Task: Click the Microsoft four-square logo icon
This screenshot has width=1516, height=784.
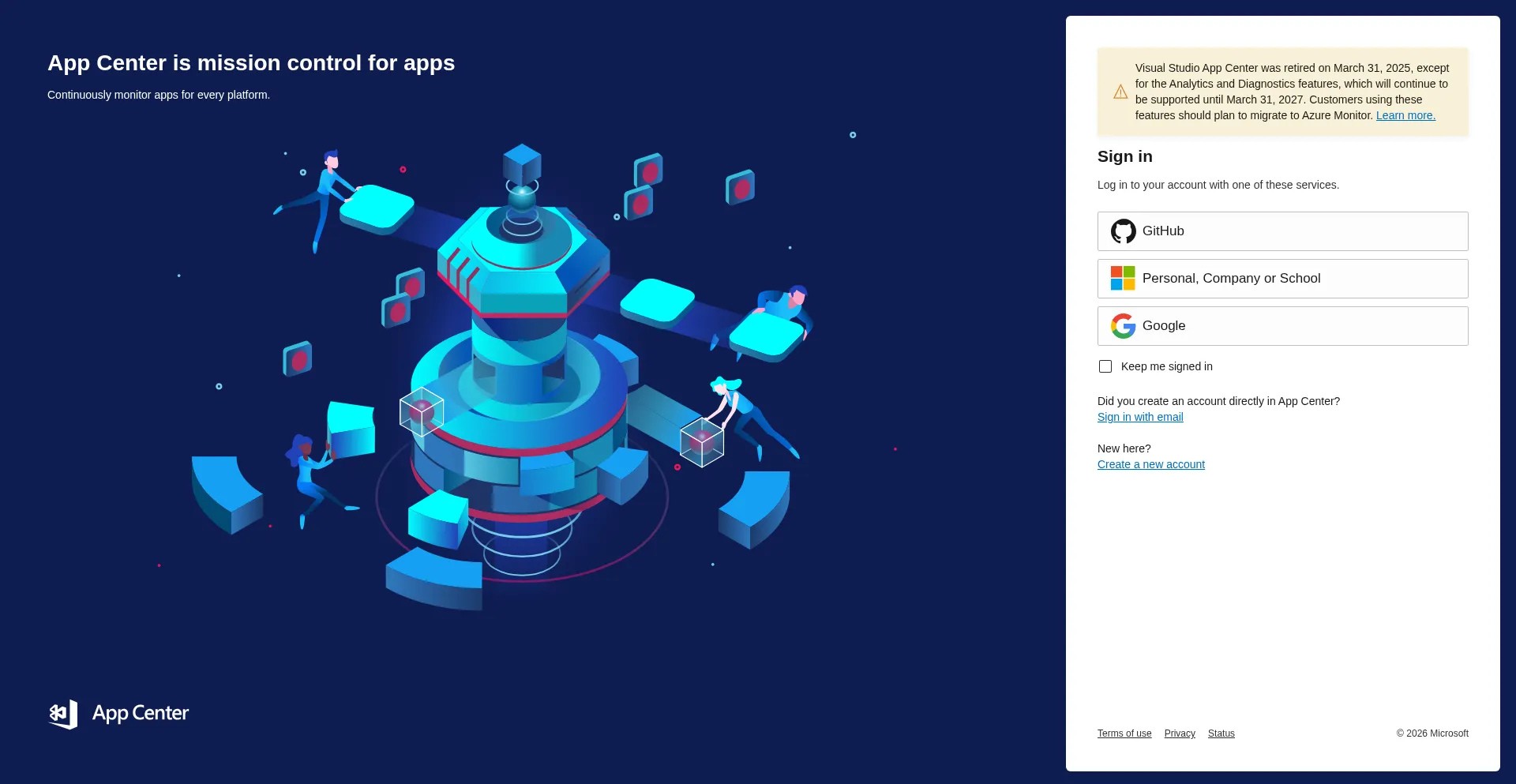Action: 1123,278
